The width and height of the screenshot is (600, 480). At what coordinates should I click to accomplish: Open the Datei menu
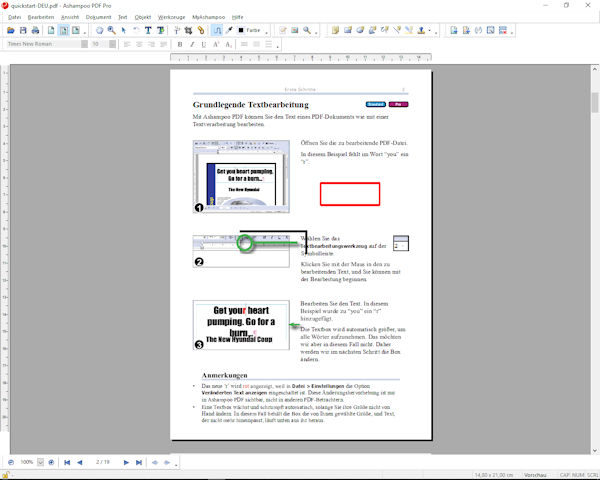15,17
